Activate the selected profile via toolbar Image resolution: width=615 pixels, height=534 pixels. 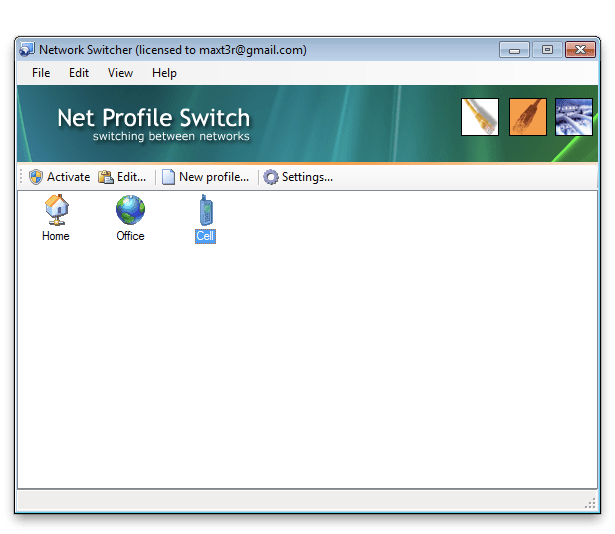tap(59, 177)
